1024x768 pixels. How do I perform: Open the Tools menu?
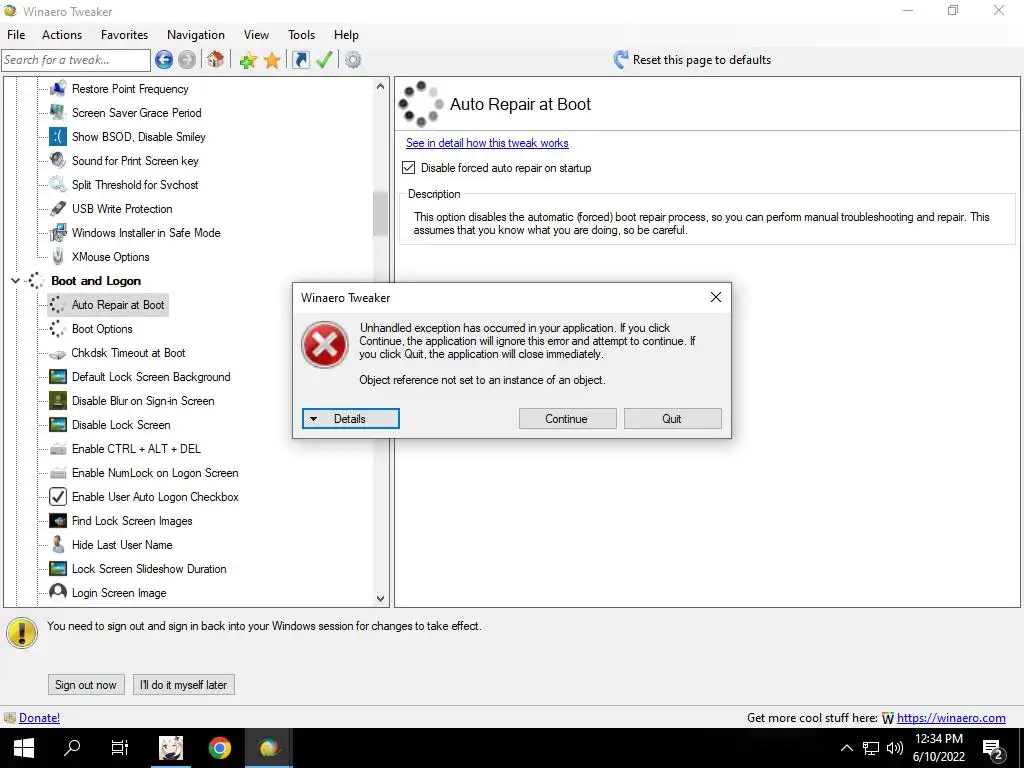pyautogui.click(x=301, y=35)
